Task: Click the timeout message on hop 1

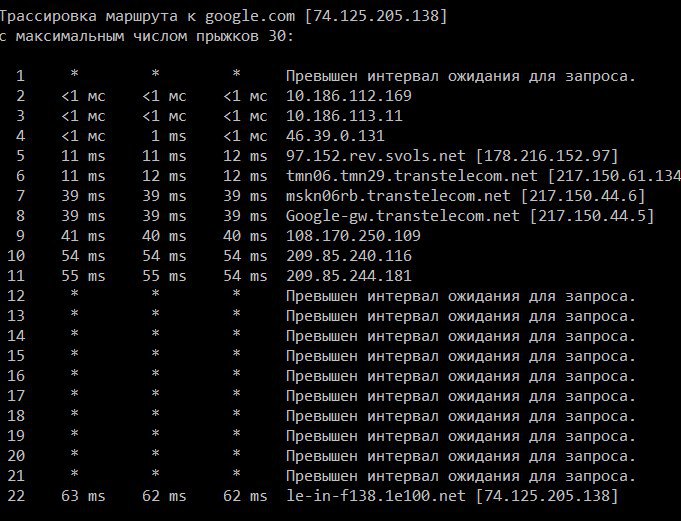Action: pos(461,76)
